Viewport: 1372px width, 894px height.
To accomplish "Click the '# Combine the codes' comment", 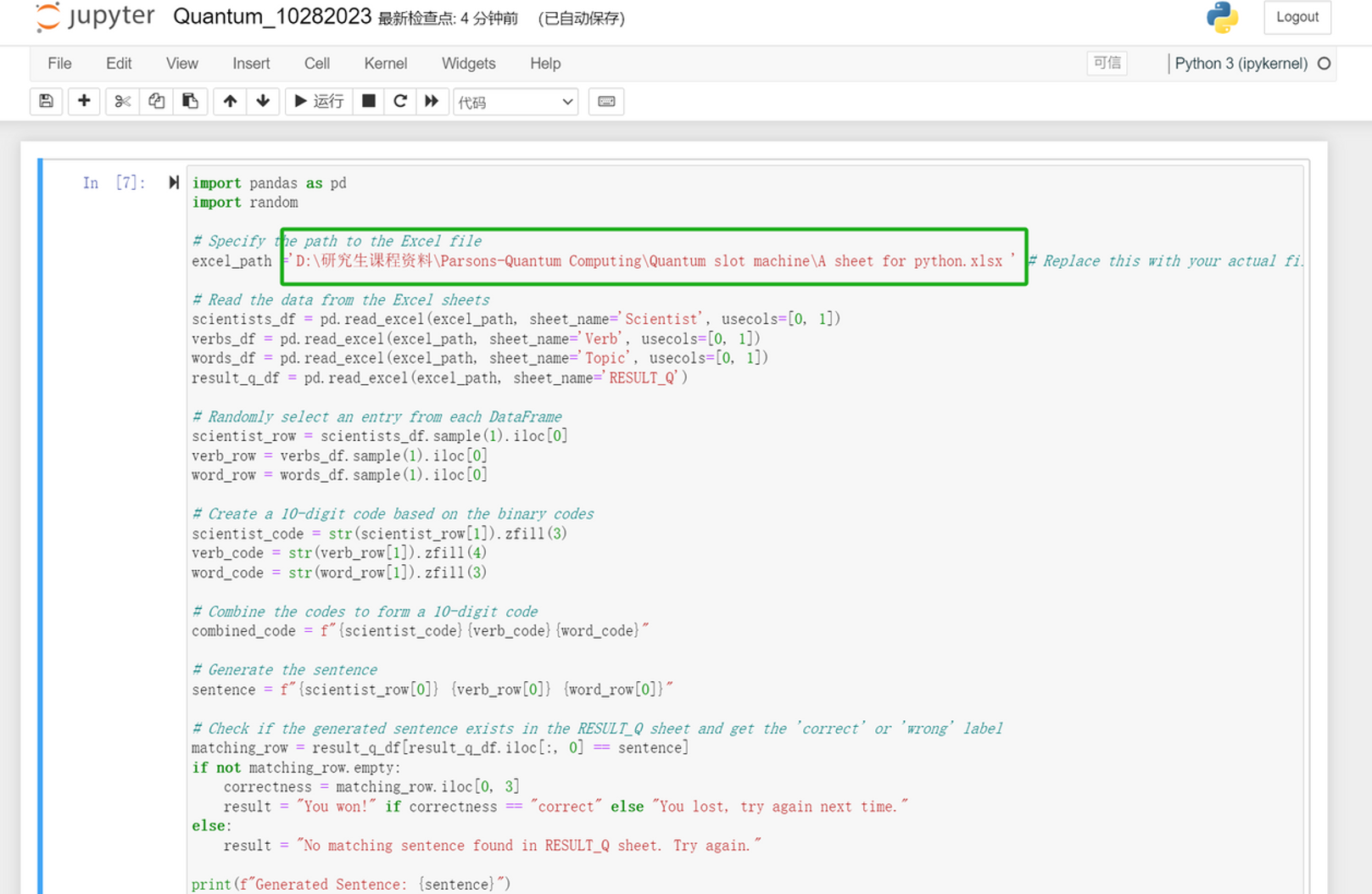I will point(365,612).
